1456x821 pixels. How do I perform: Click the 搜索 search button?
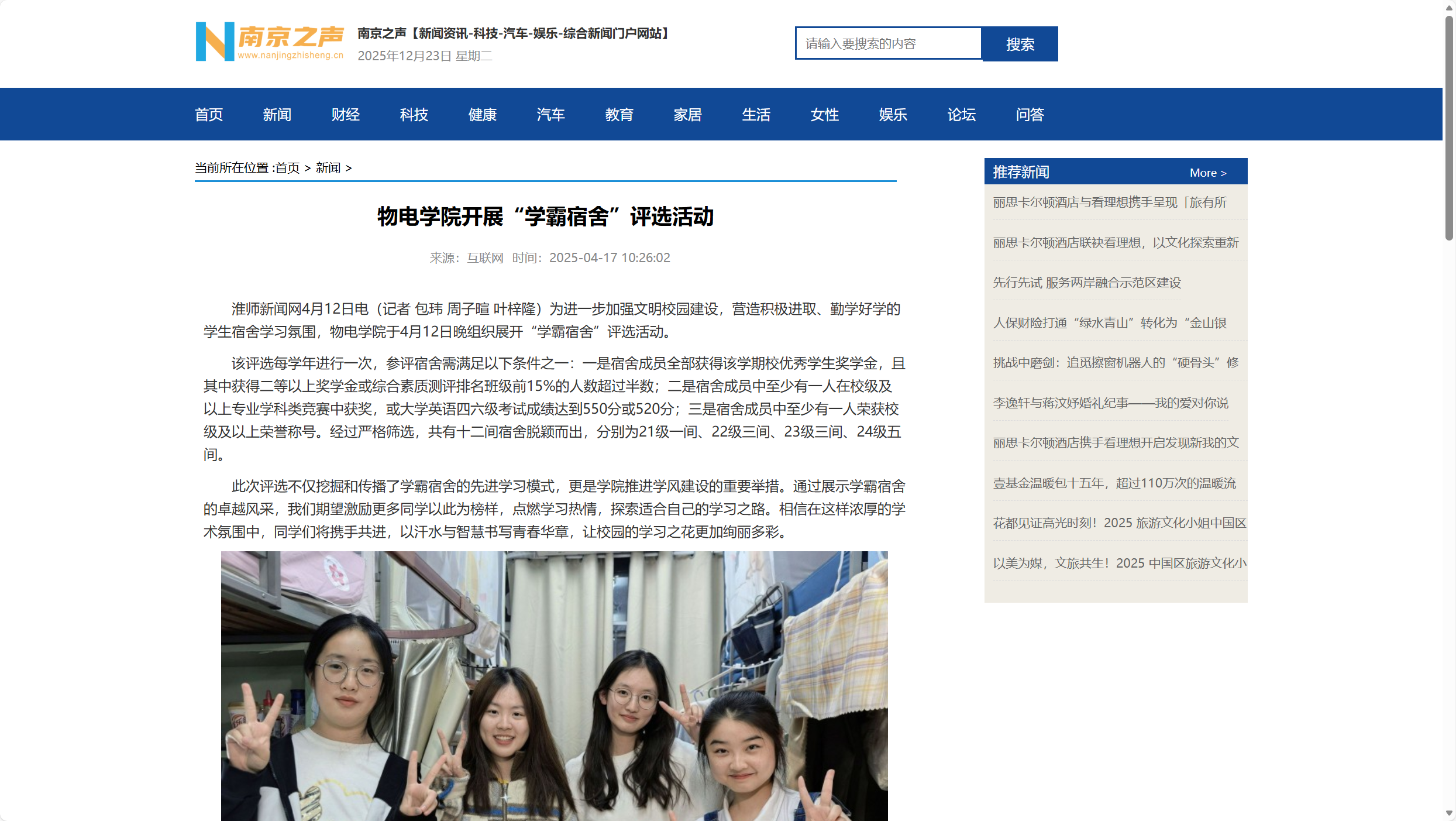(x=1020, y=43)
